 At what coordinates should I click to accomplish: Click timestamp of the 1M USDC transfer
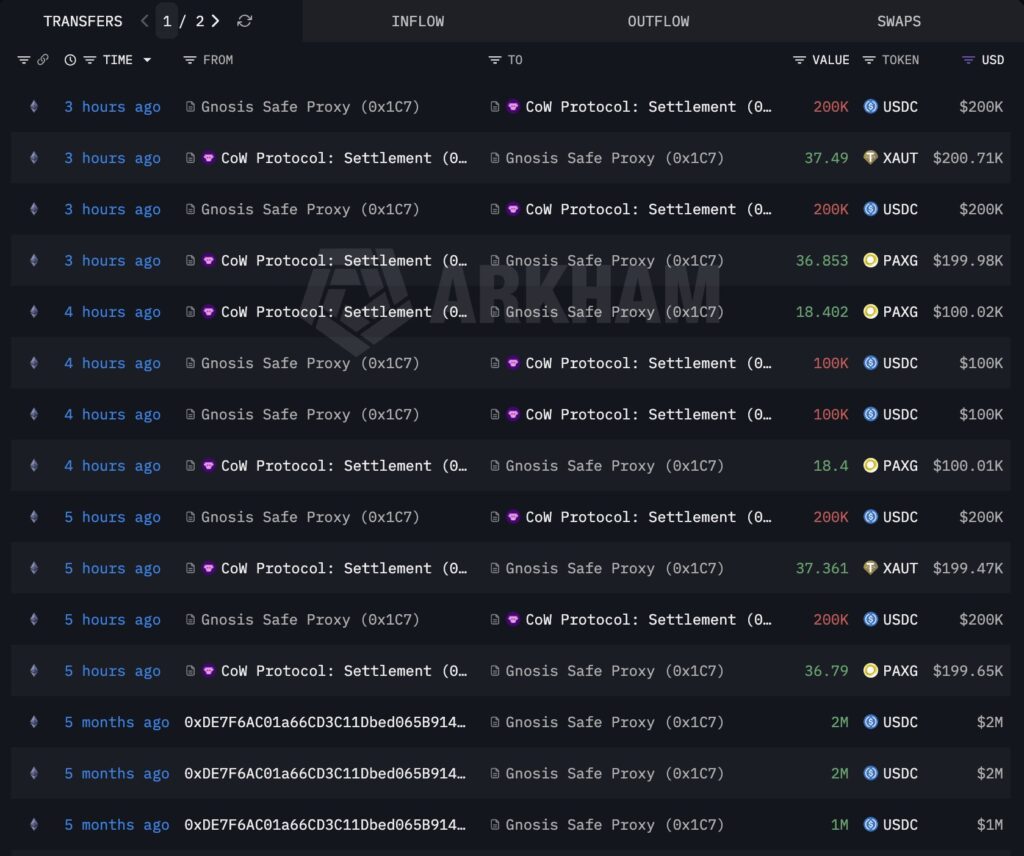[x=117, y=825]
